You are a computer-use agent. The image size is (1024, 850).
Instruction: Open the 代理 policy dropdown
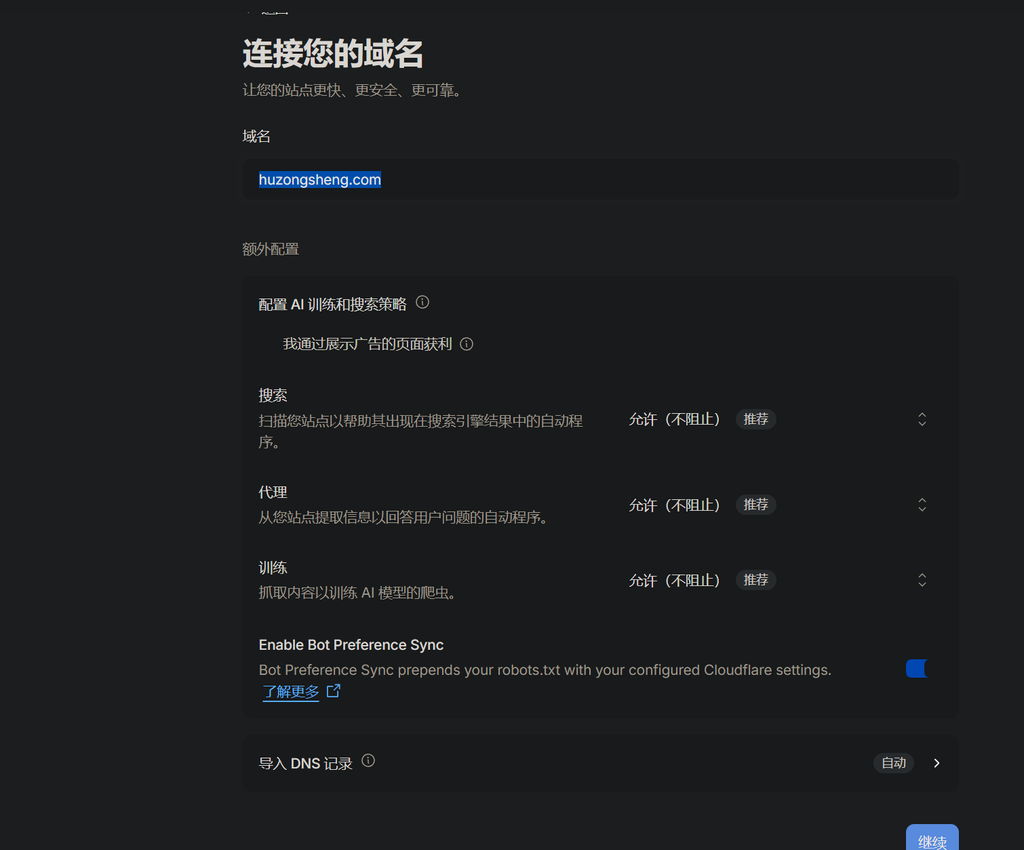pyautogui.click(x=777, y=505)
